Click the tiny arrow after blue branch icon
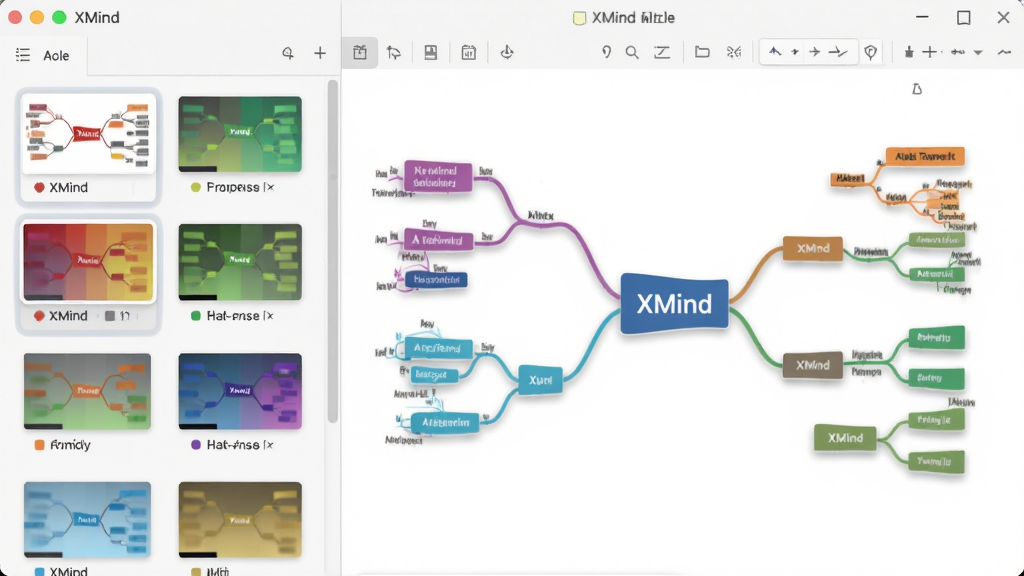The height and width of the screenshot is (576, 1024). tap(795, 52)
